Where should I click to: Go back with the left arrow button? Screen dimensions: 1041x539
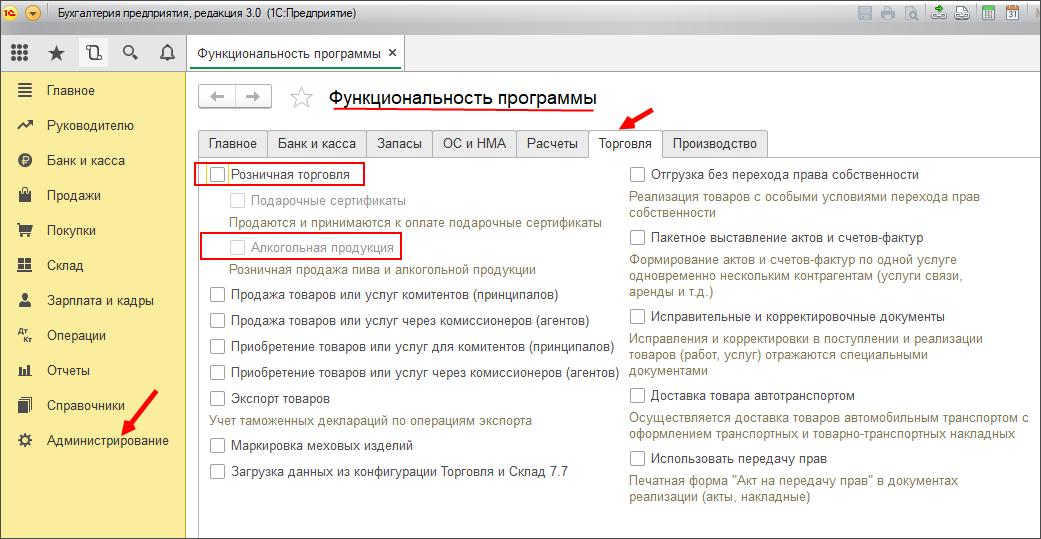(x=217, y=96)
